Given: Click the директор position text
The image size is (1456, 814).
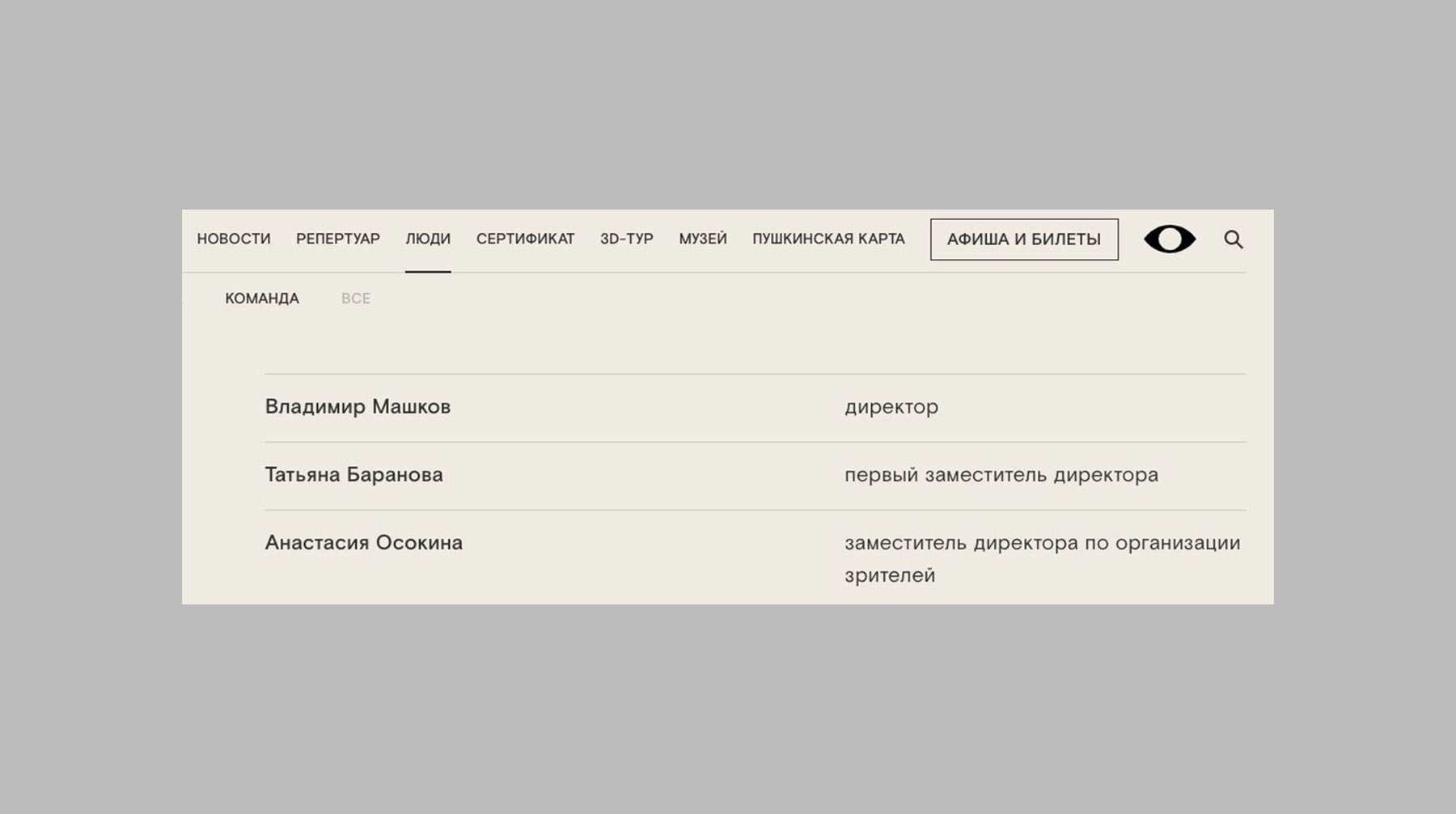Looking at the screenshot, I should click(891, 407).
